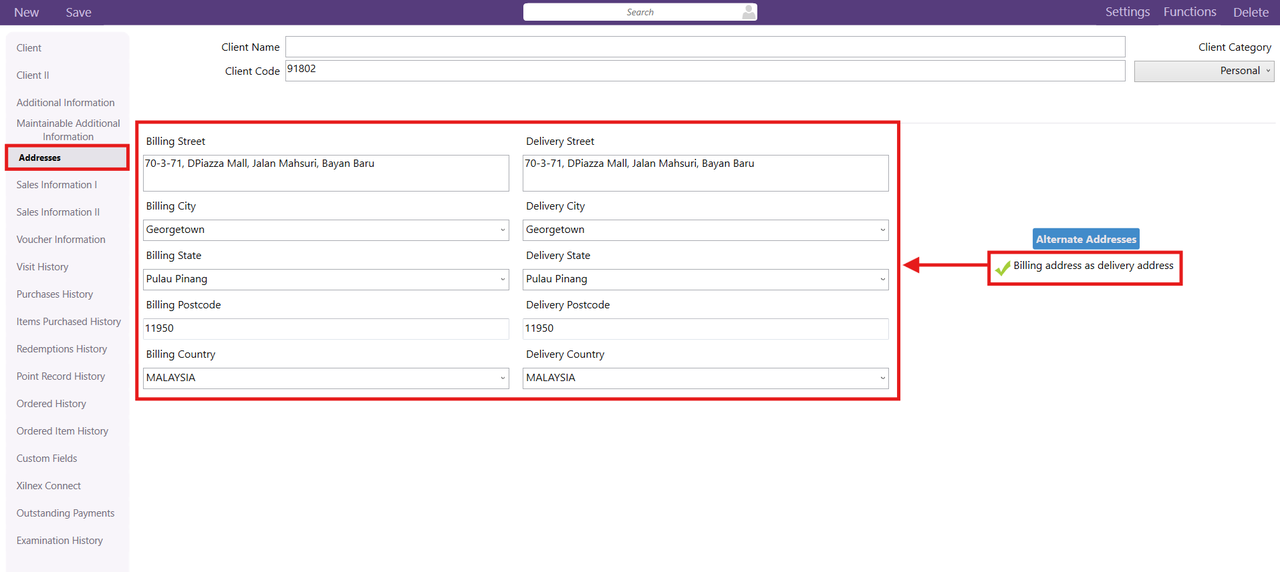The height and width of the screenshot is (572, 1280).
Task: Toggle Billing address as delivery address checkmark
Action: [1002, 267]
